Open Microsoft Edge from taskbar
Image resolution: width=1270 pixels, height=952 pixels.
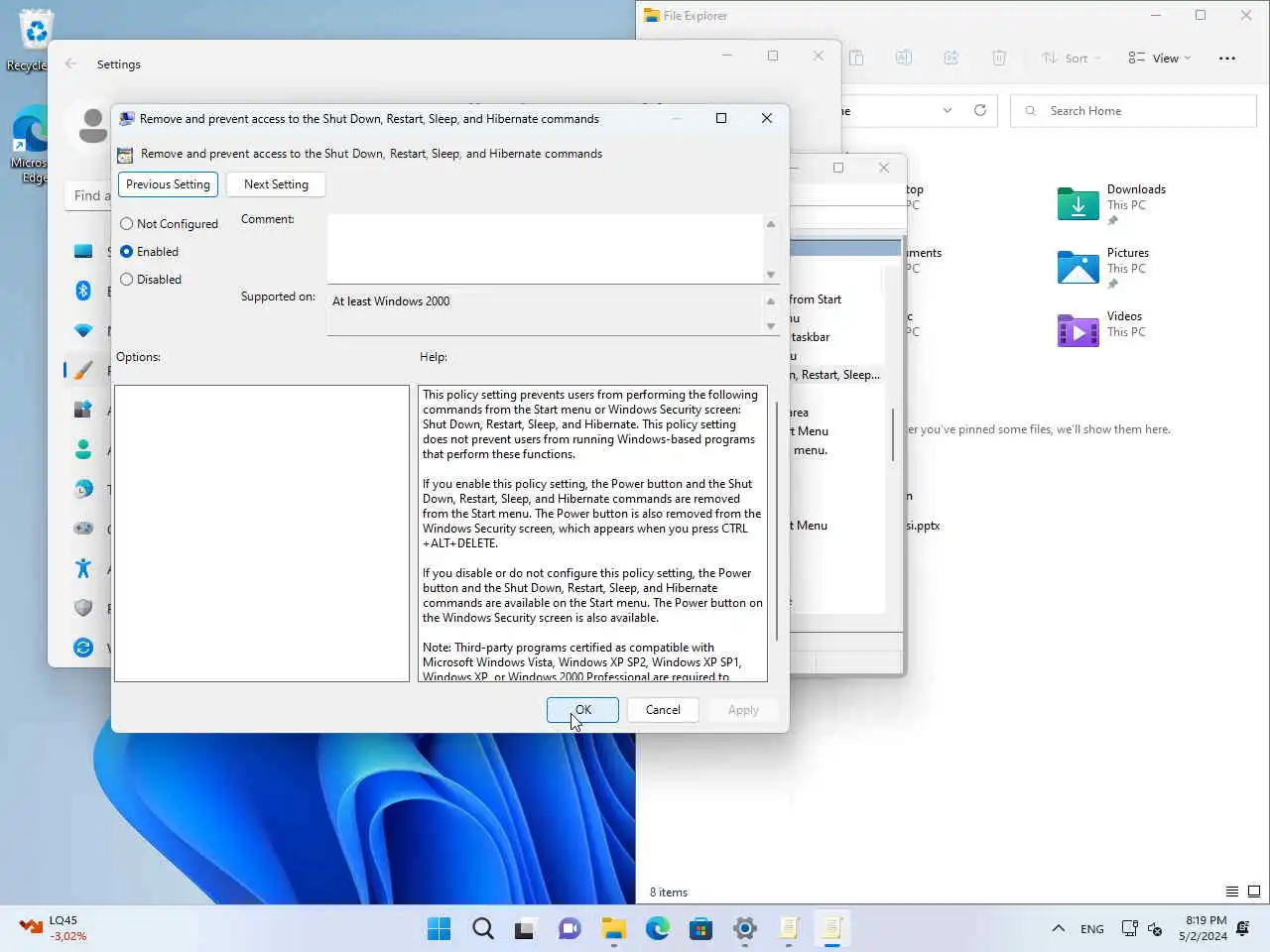pos(658,928)
